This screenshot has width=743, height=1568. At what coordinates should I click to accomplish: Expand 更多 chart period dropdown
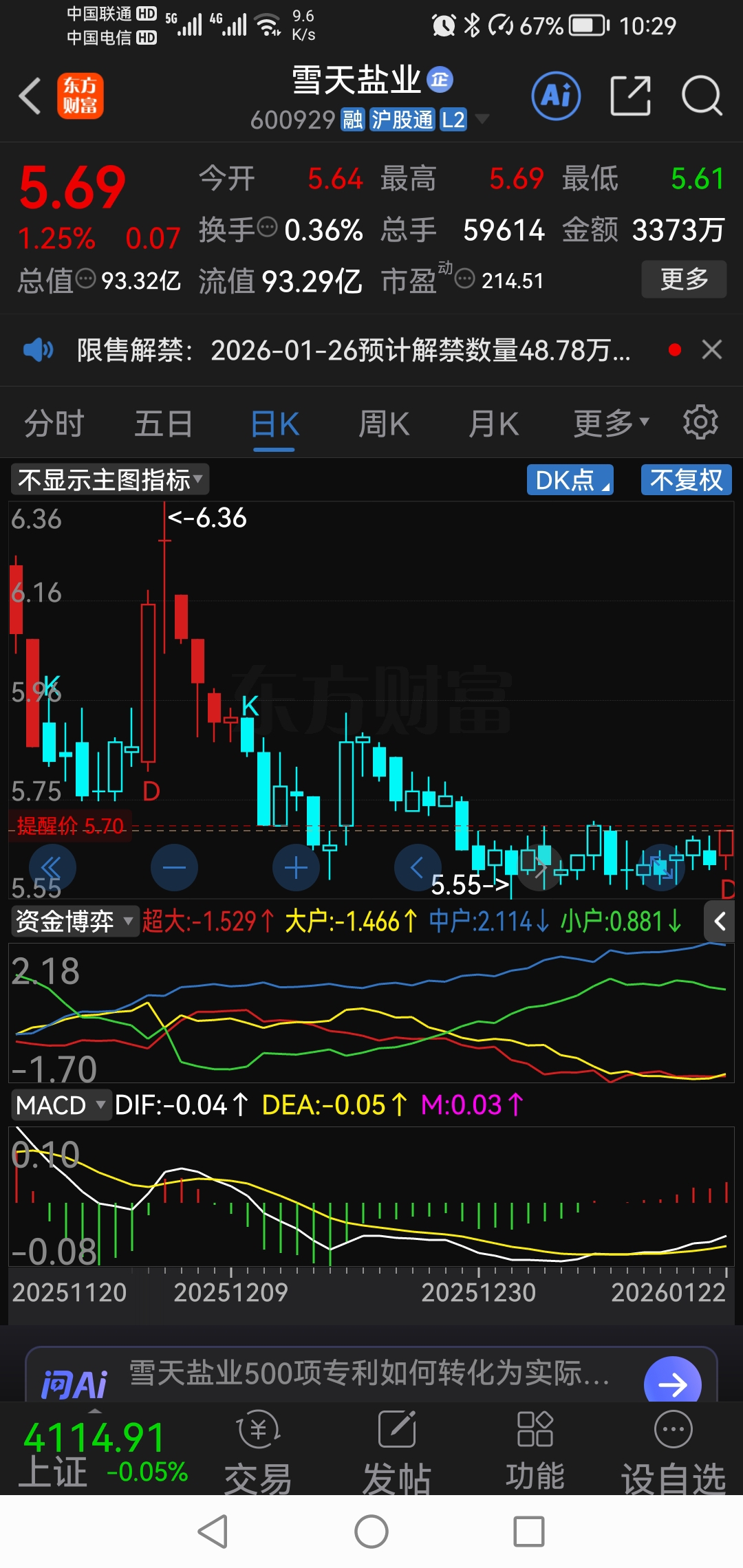(x=612, y=424)
